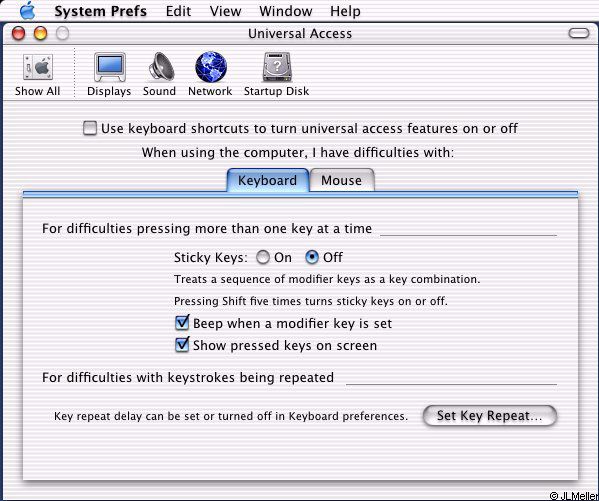Open the Displays preference icon
The image size is (599, 501).
(x=110, y=67)
